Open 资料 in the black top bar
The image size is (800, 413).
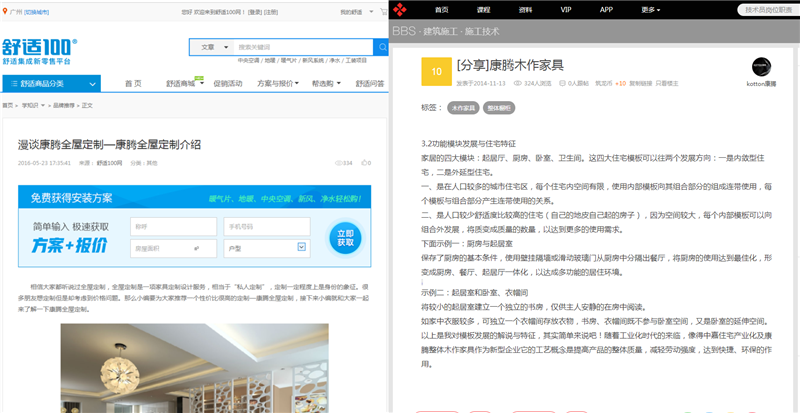(526, 10)
